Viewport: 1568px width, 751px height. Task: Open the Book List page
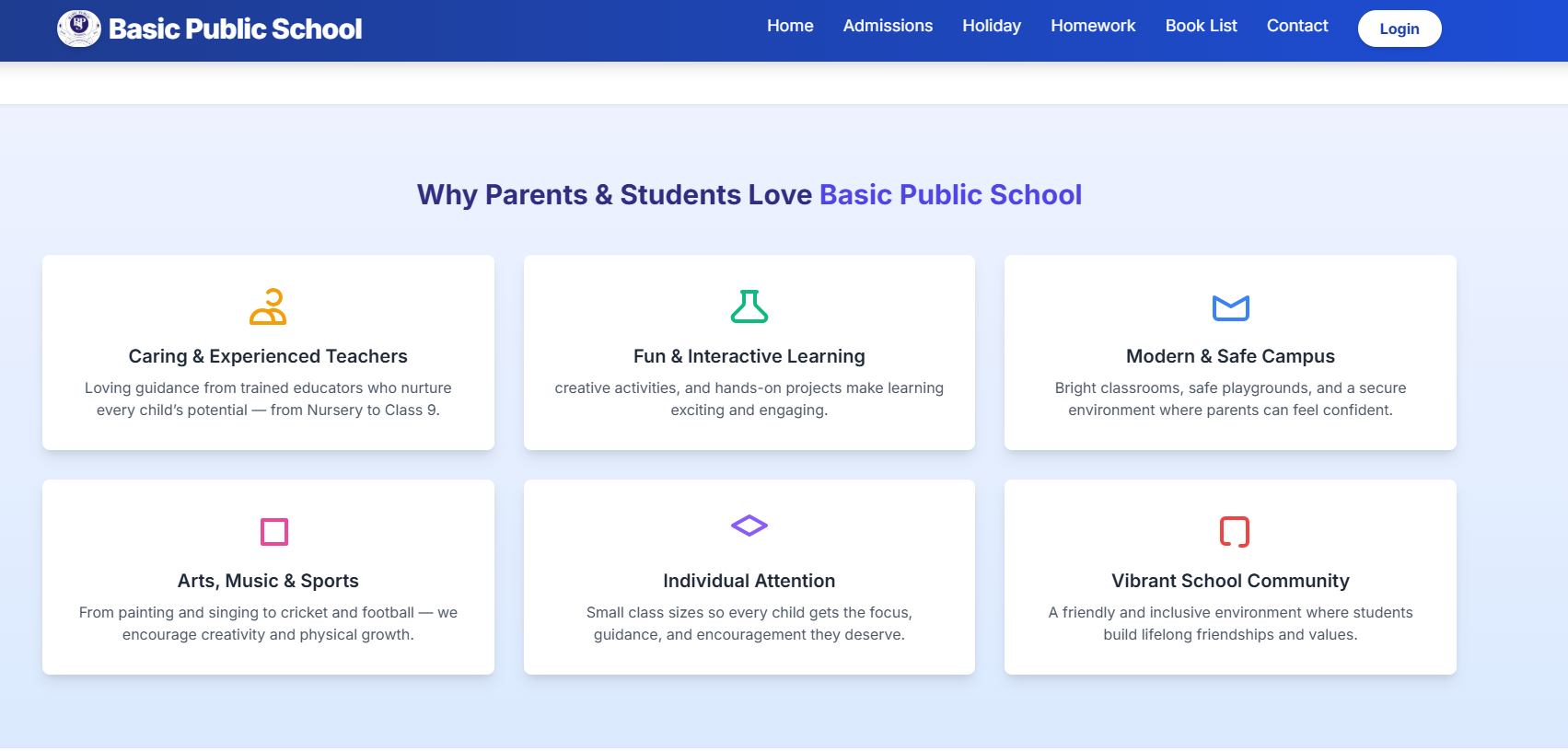point(1201,26)
